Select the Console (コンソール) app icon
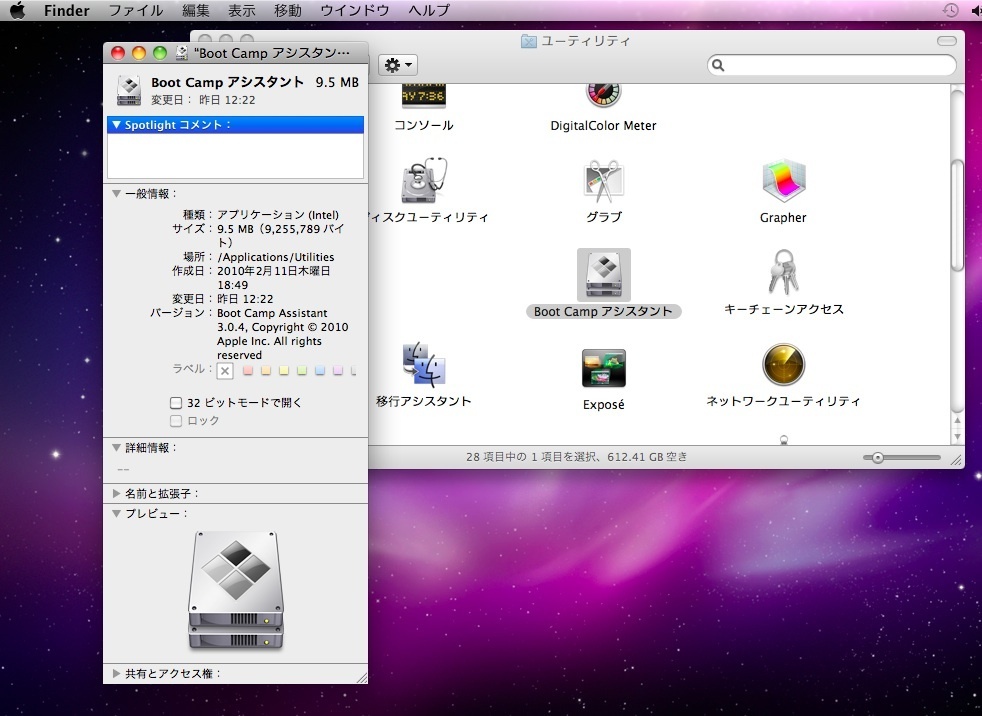This screenshot has height=716, width=982. click(x=423, y=96)
